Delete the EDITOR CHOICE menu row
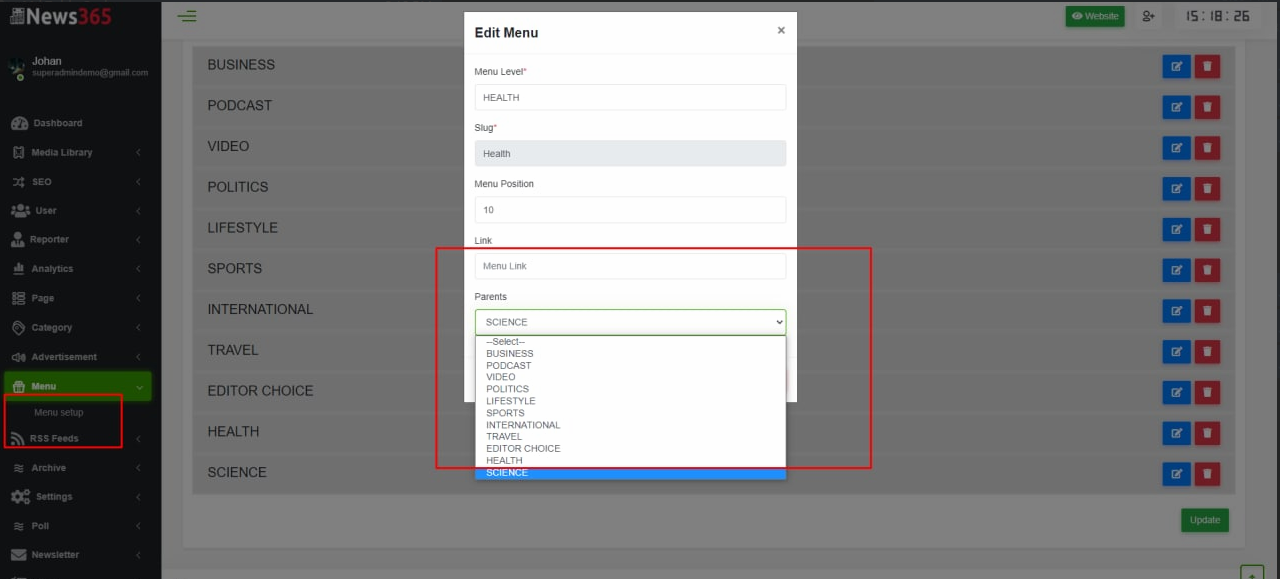 [x=1207, y=392]
